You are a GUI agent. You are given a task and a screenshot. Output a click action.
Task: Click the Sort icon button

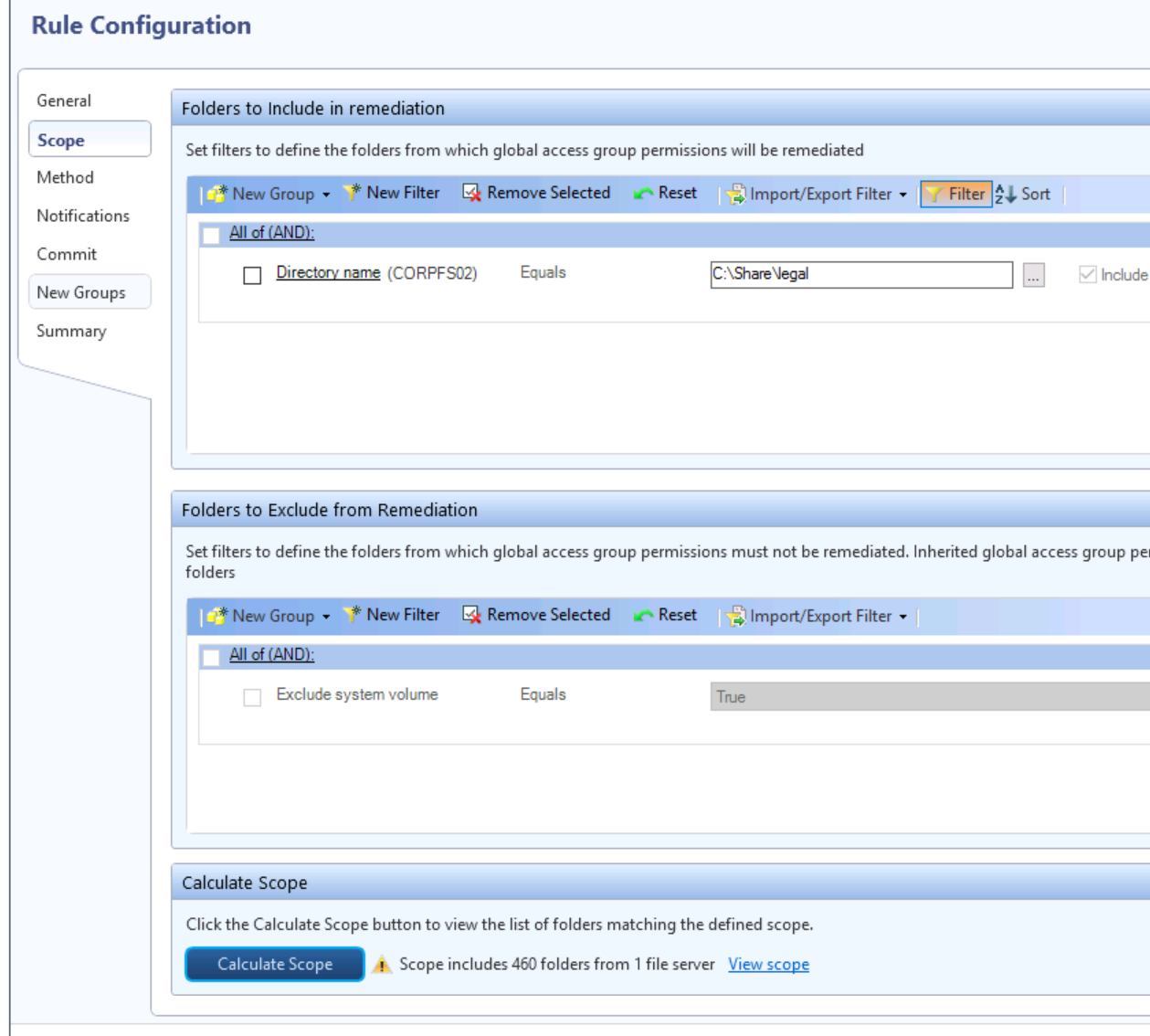pos(1006,194)
